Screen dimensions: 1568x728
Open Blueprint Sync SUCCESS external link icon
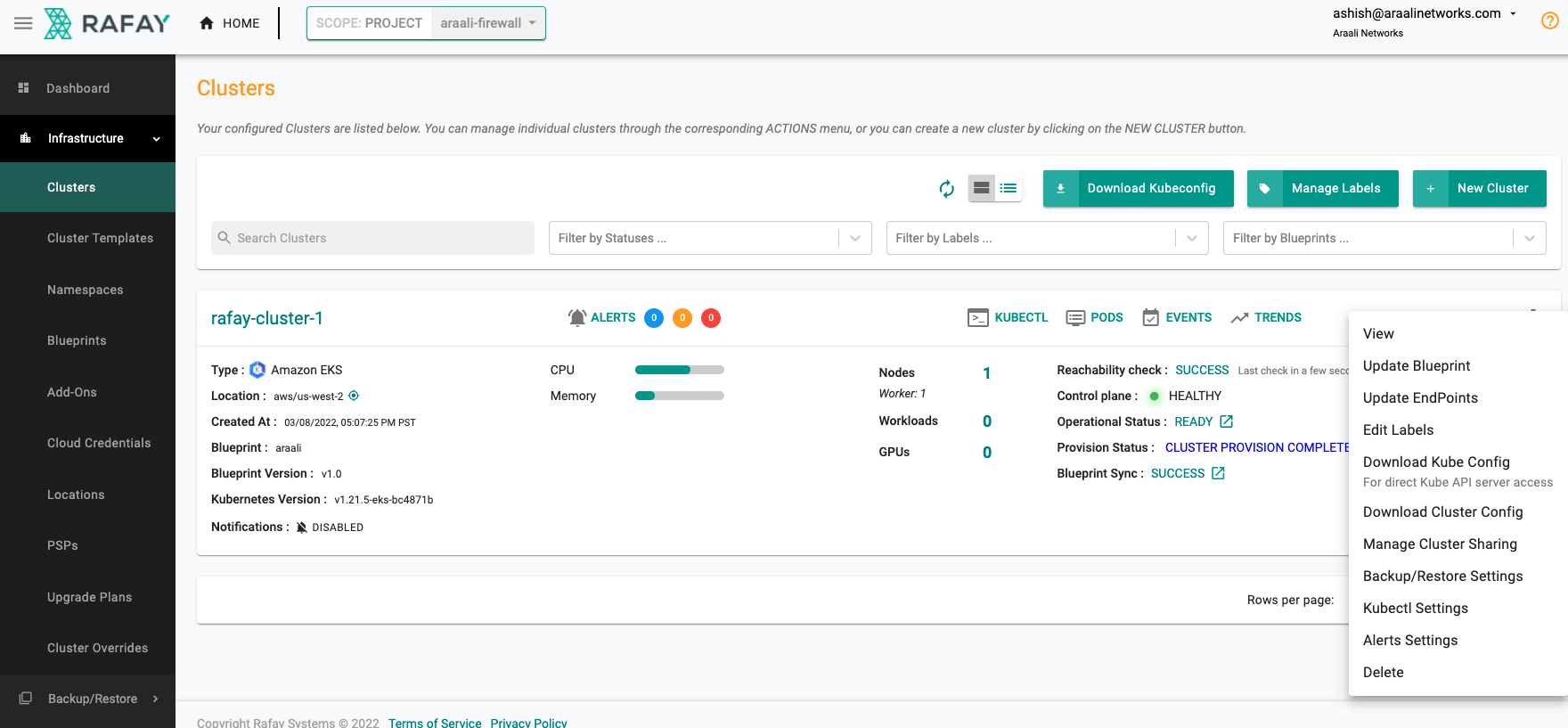coord(1219,473)
